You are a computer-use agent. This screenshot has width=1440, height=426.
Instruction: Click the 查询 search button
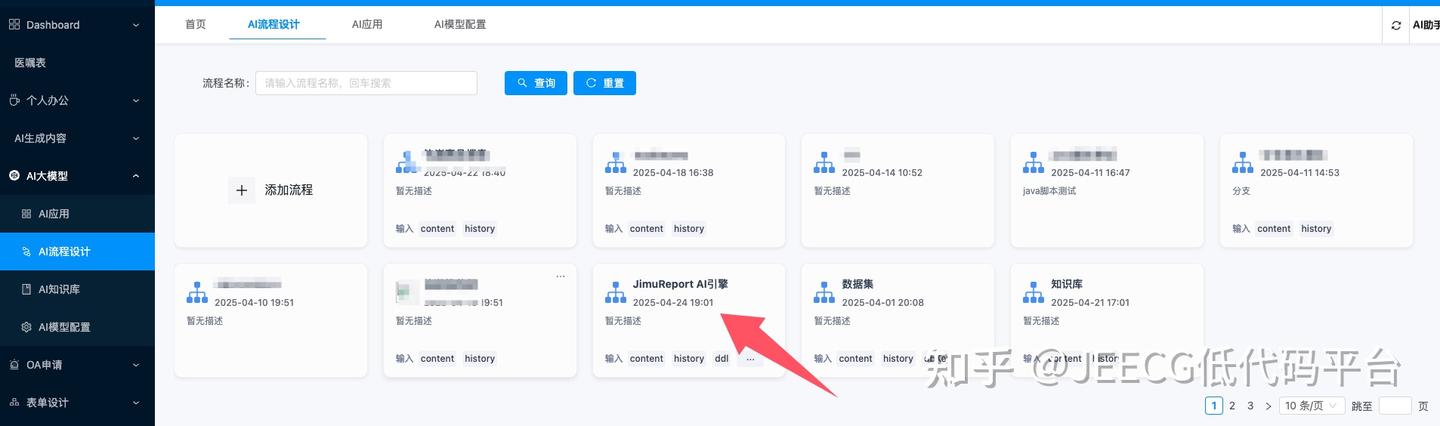[536, 83]
